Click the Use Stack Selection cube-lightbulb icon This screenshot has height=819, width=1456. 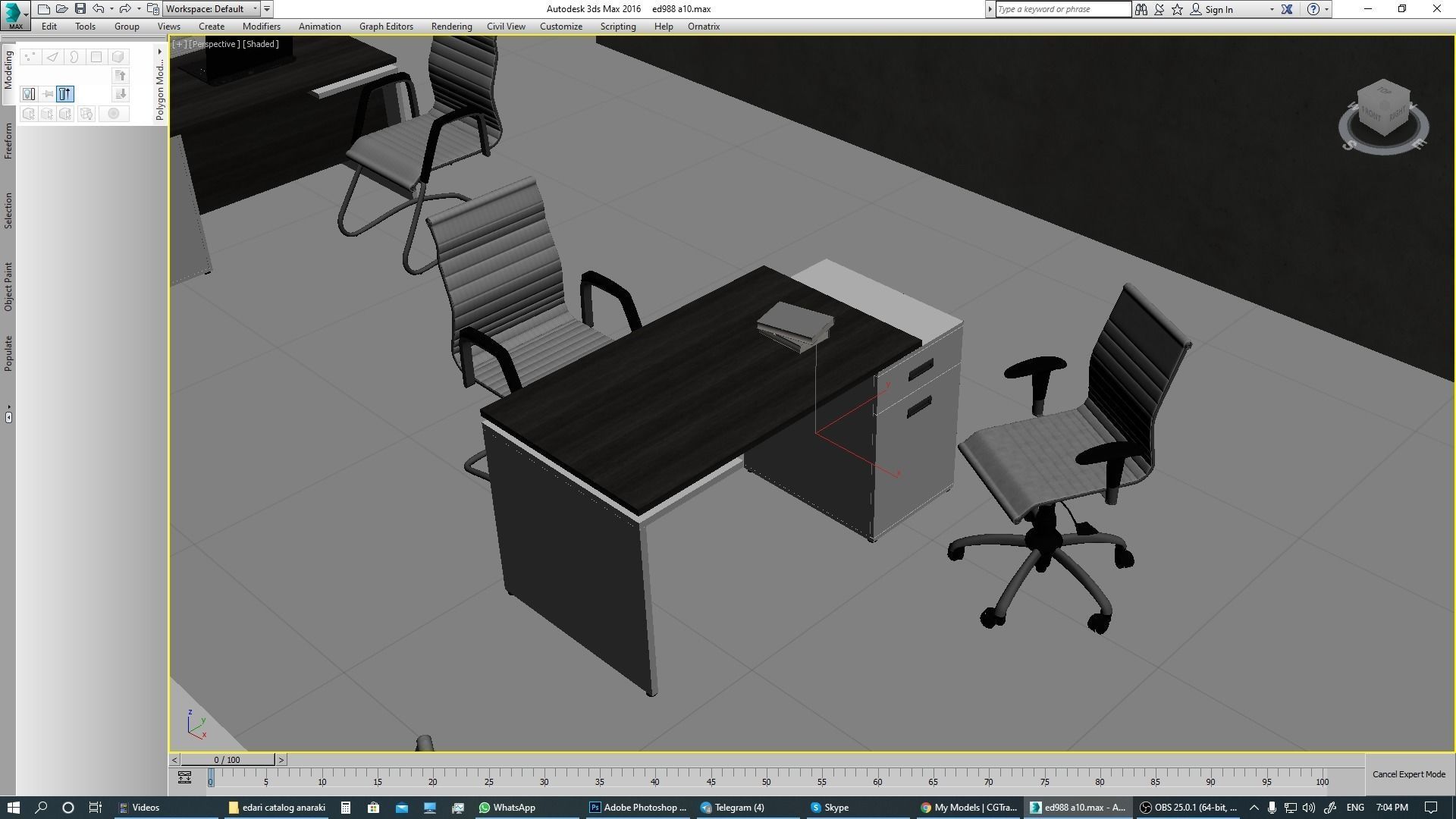click(x=86, y=114)
